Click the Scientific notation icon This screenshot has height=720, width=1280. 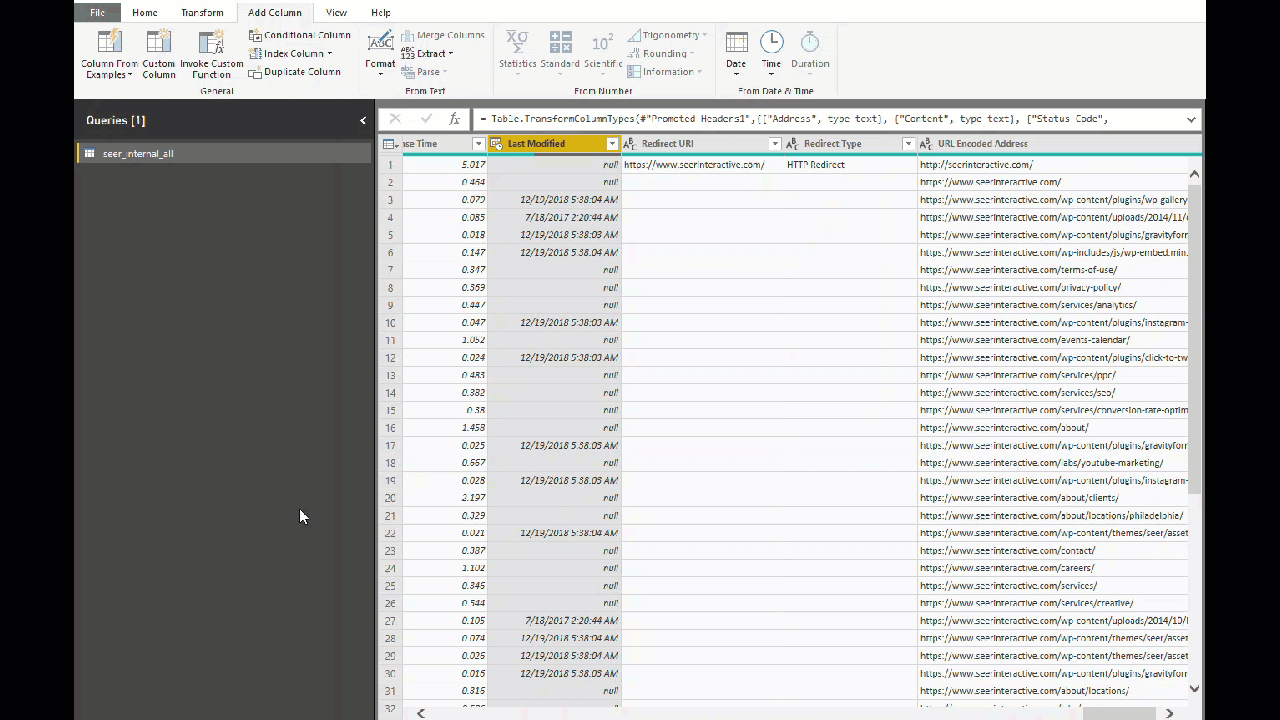tap(602, 42)
